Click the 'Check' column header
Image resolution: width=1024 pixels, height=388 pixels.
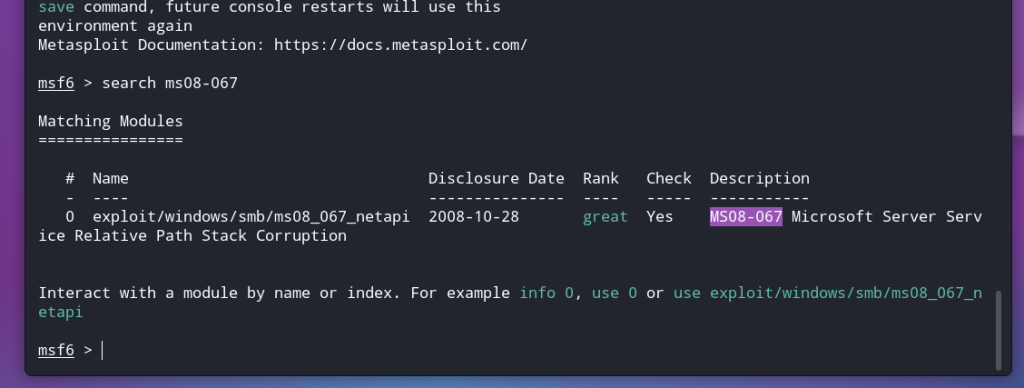tap(669, 179)
